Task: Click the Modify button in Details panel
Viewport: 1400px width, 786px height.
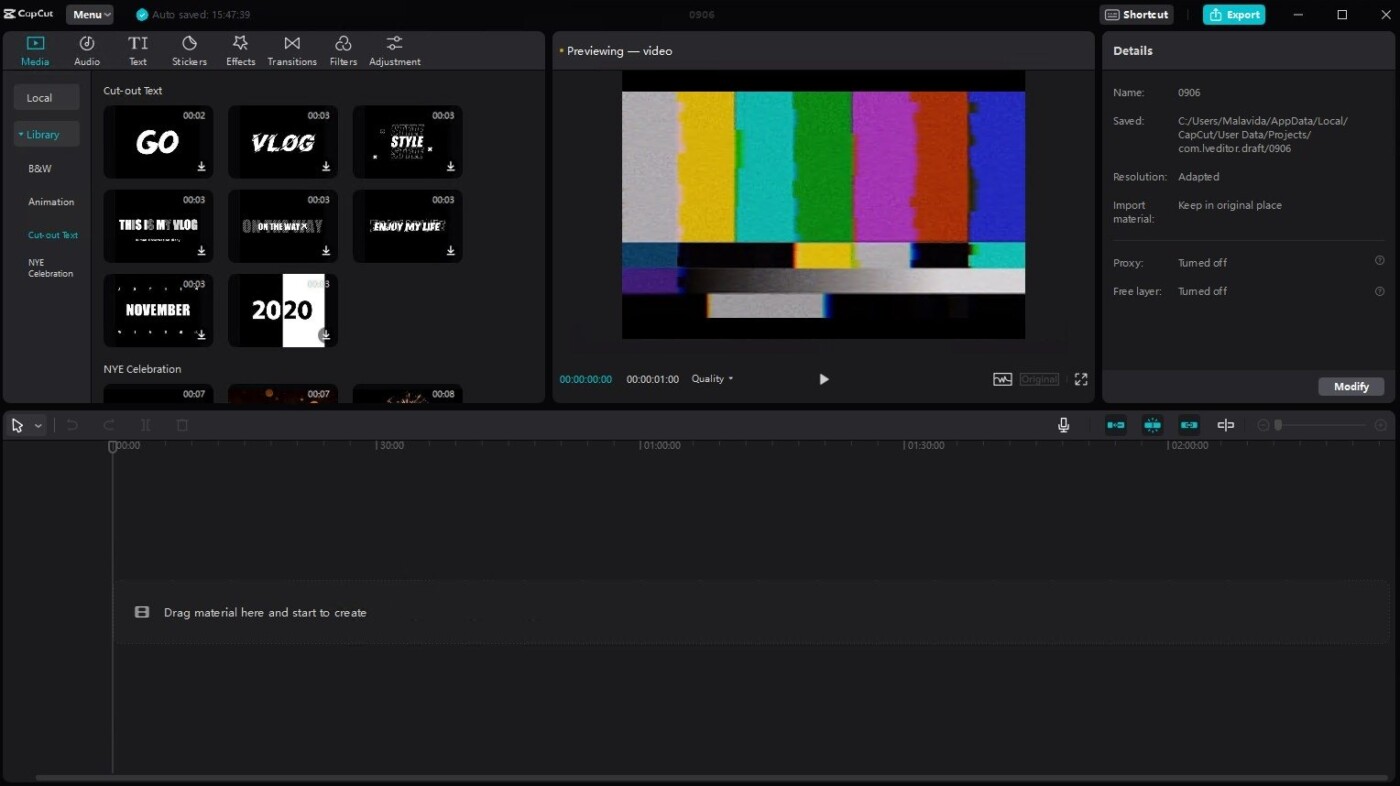Action: pos(1350,386)
